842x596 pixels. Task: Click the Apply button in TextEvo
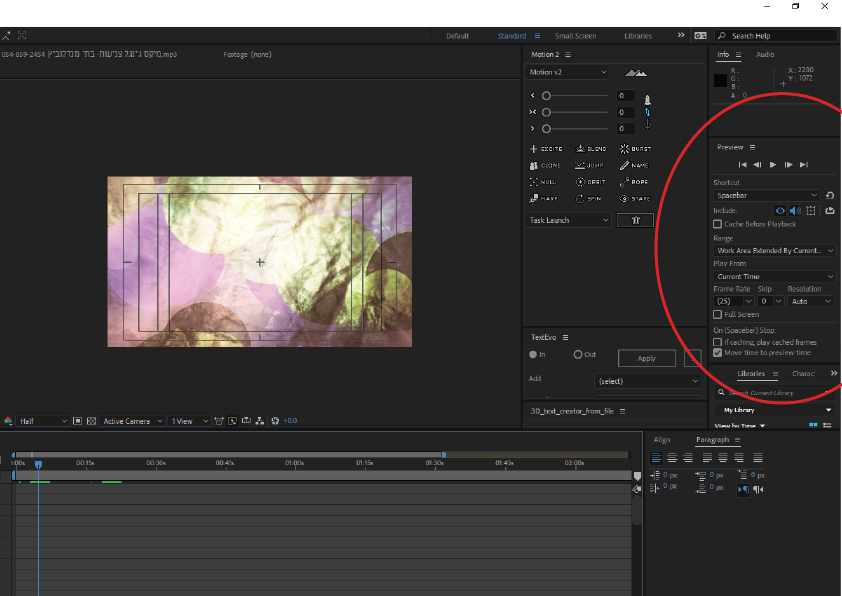[646, 358]
